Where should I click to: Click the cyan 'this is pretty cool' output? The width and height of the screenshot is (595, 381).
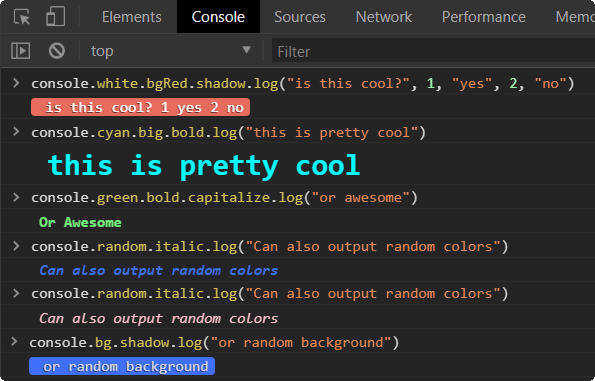(204, 165)
